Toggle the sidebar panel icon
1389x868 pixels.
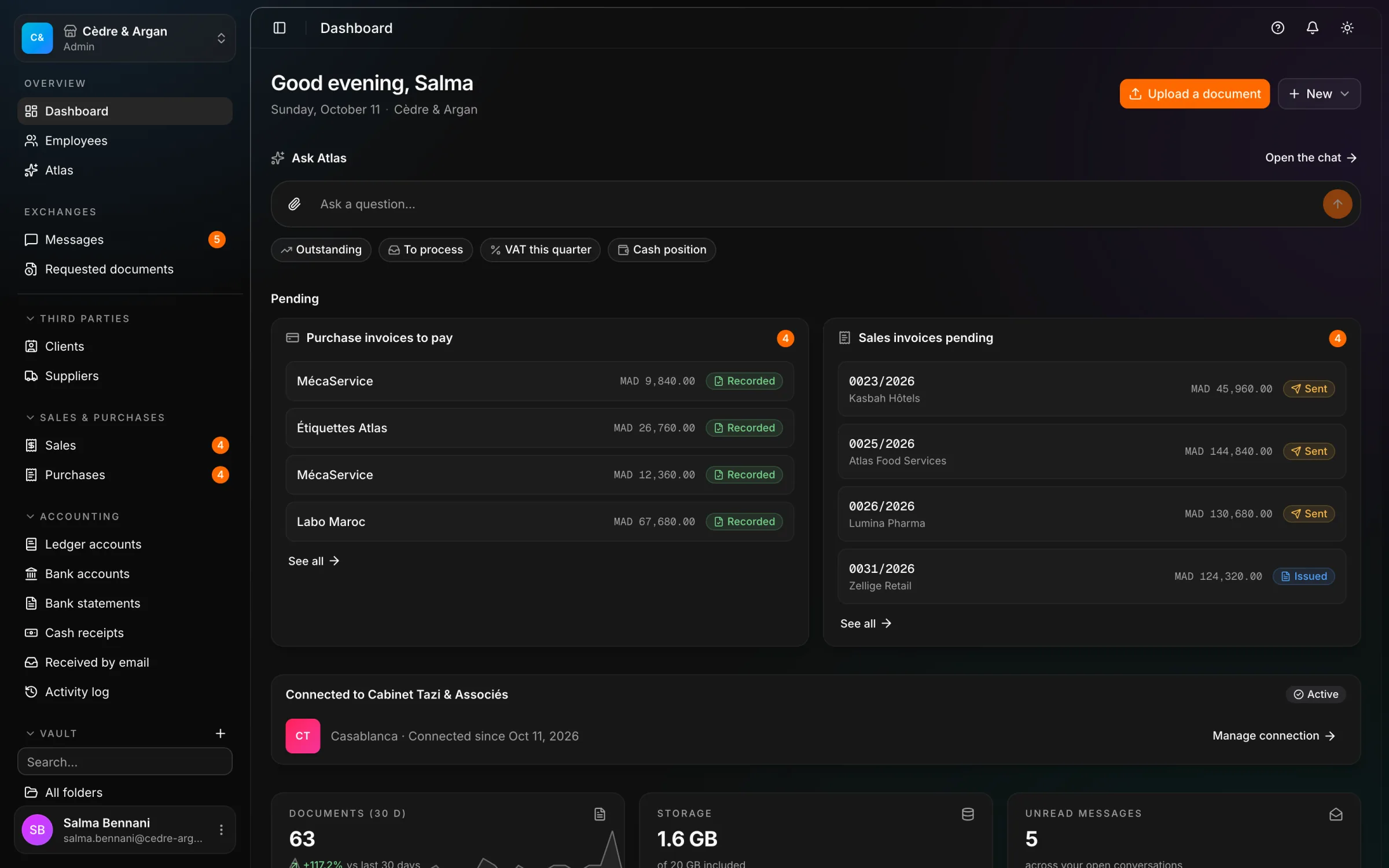(280, 28)
